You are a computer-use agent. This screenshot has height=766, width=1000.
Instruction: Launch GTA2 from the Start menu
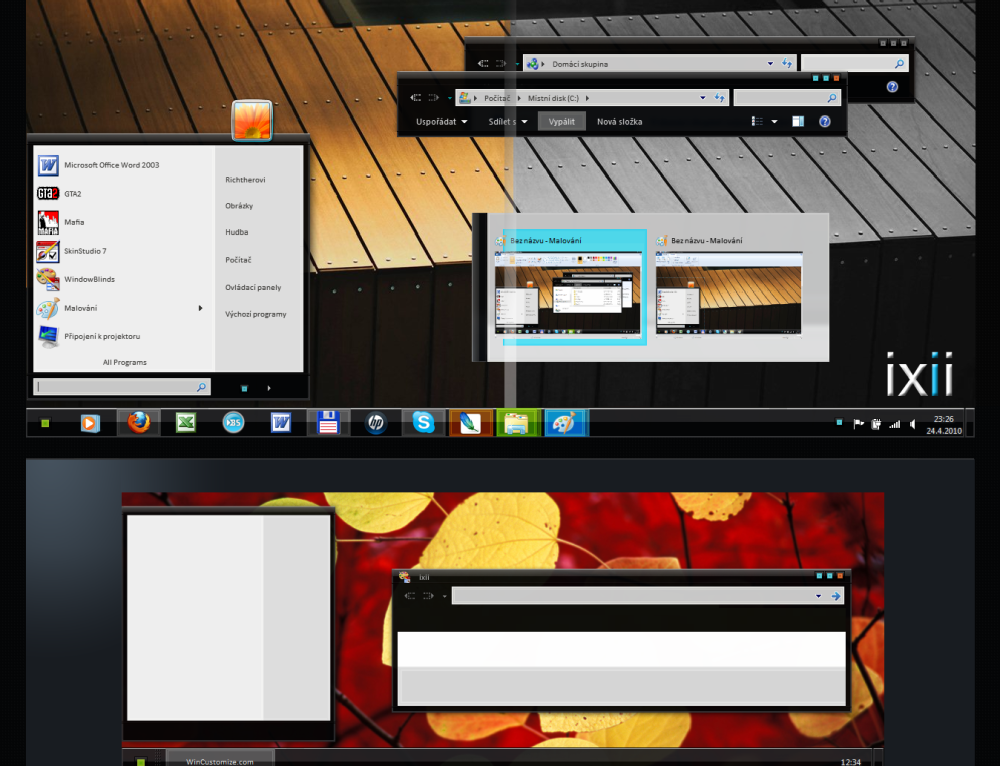73,193
